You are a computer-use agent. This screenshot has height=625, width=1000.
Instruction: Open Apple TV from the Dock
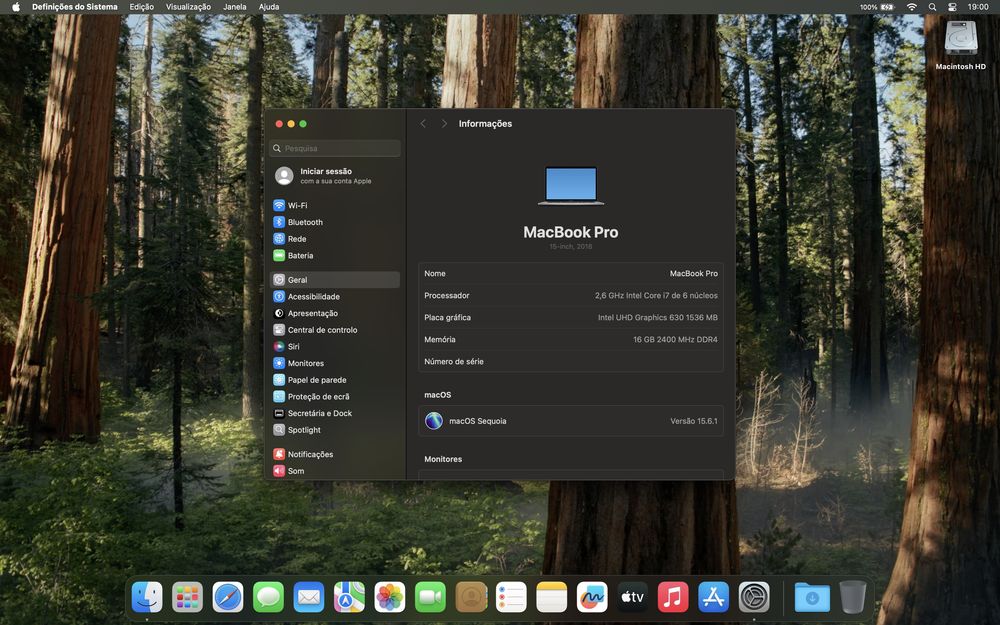(x=633, y=598)
